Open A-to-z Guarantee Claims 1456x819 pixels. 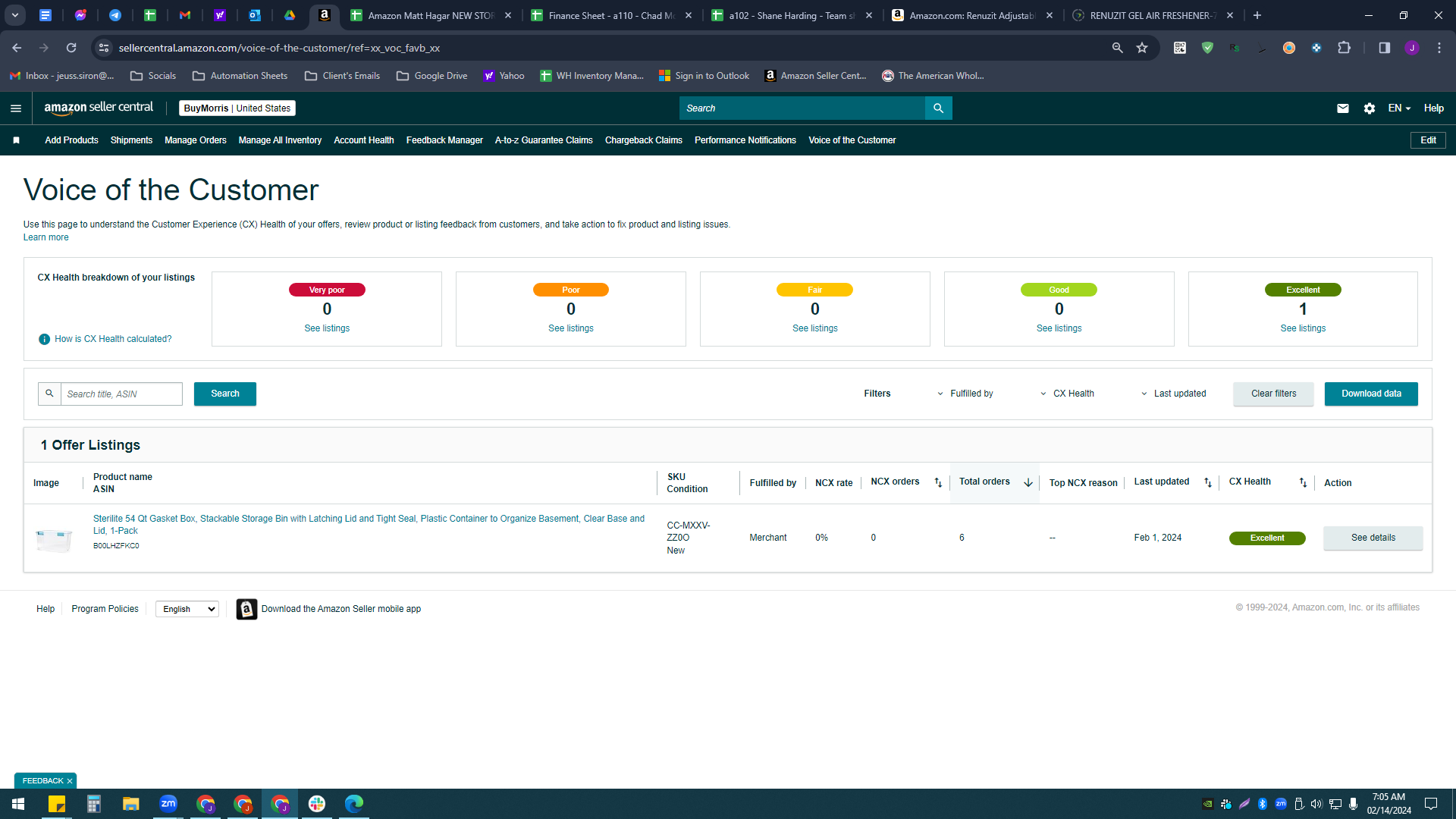[544, 140]
